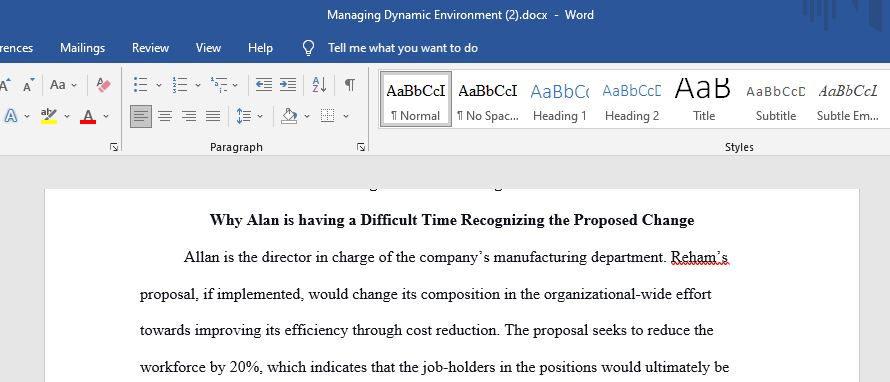This screenshot has height=382, width=890.
Task: Apply the Subtle Emphasis style
Action: 847,99
